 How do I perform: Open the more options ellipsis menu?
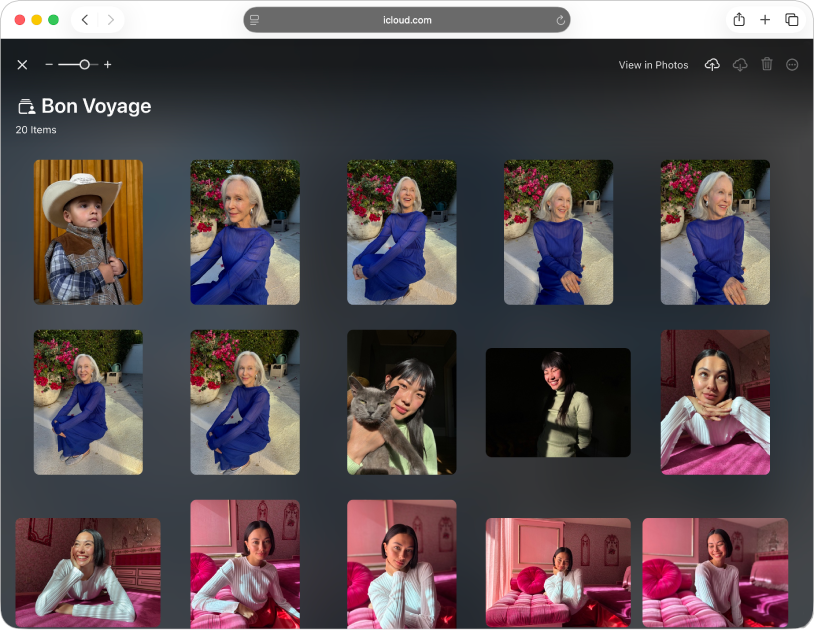pos(792,65)
